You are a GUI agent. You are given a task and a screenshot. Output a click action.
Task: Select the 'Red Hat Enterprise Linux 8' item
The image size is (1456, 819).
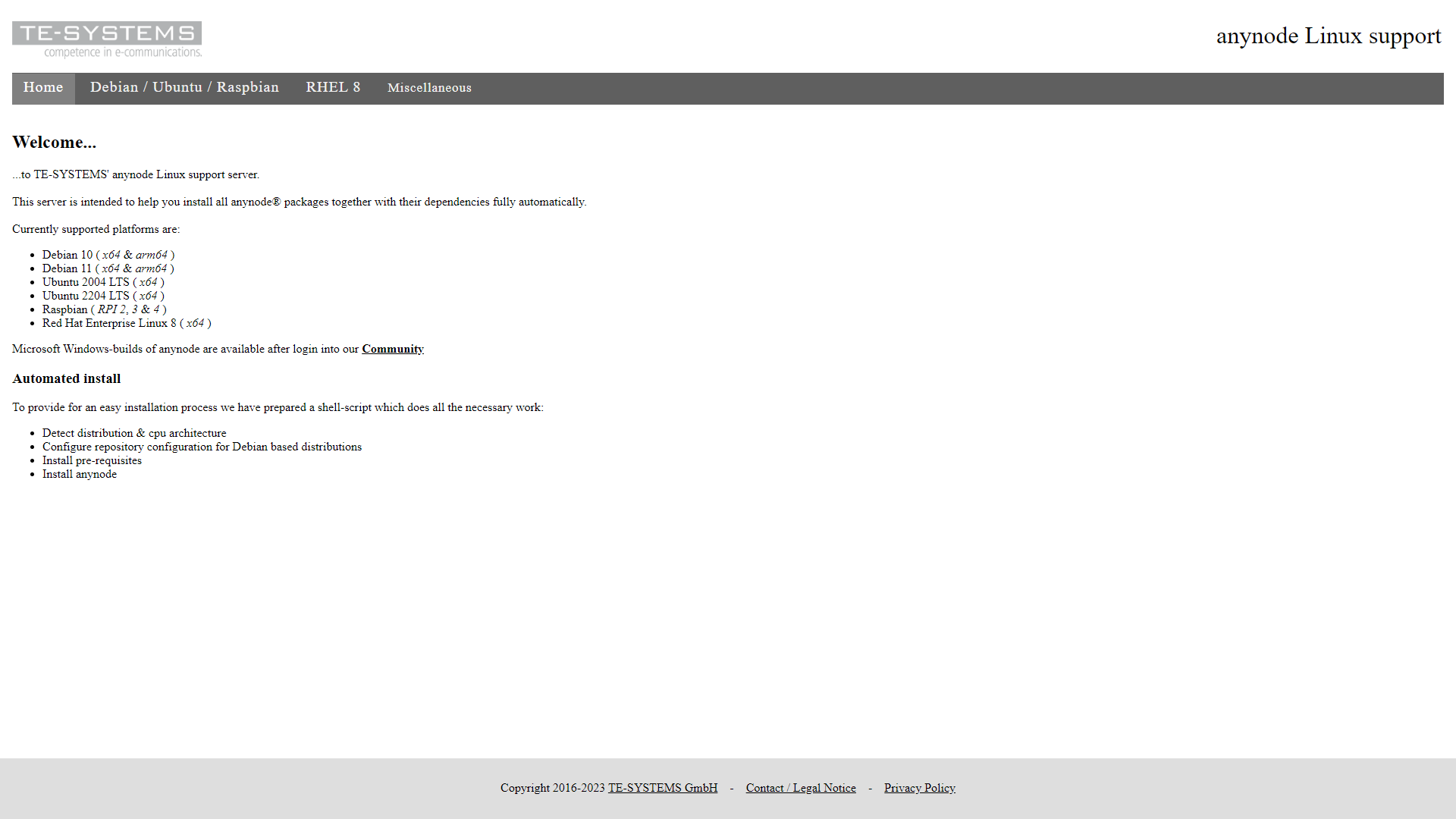[x=127, y=323]
